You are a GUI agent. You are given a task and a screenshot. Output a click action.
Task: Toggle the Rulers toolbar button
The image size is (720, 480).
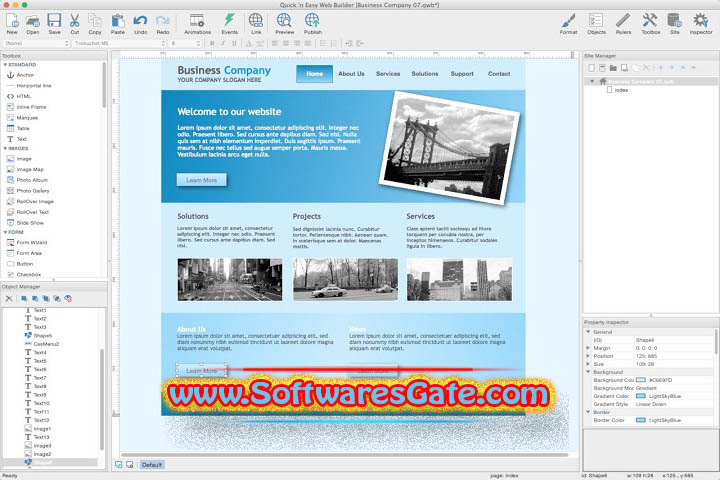[x=623, y=23]
